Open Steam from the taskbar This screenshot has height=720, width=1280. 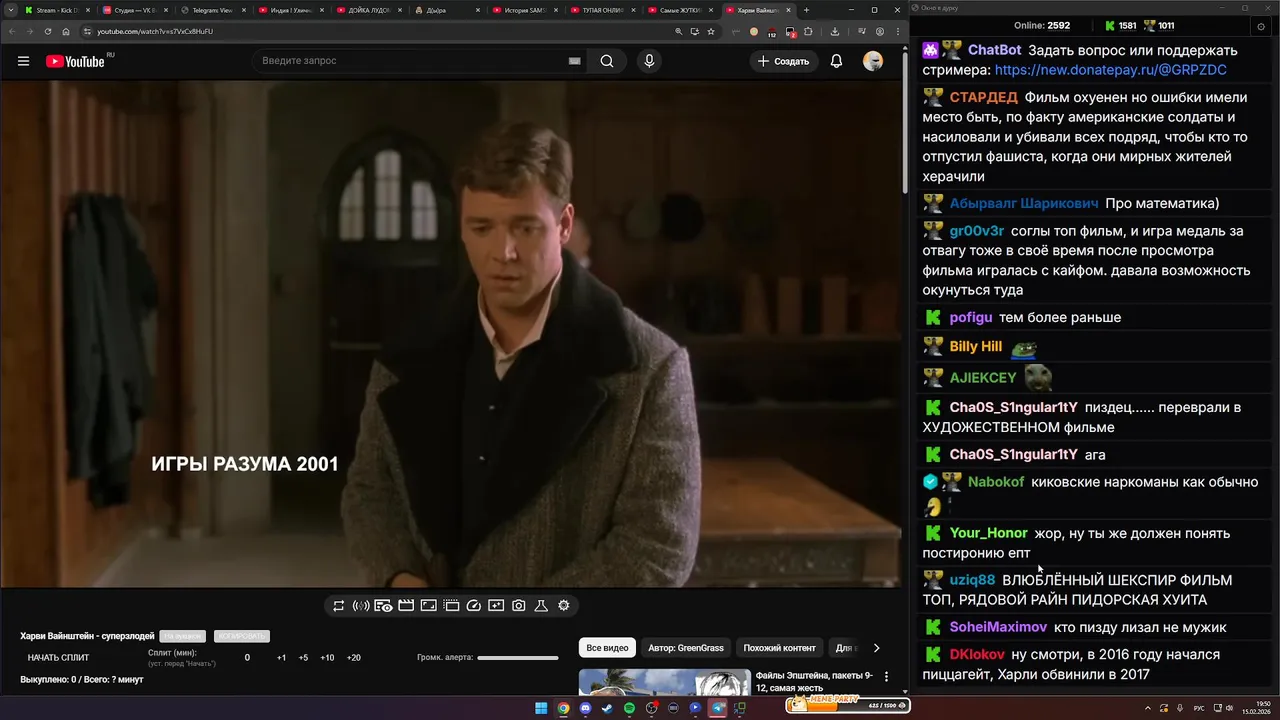point(607,708)
